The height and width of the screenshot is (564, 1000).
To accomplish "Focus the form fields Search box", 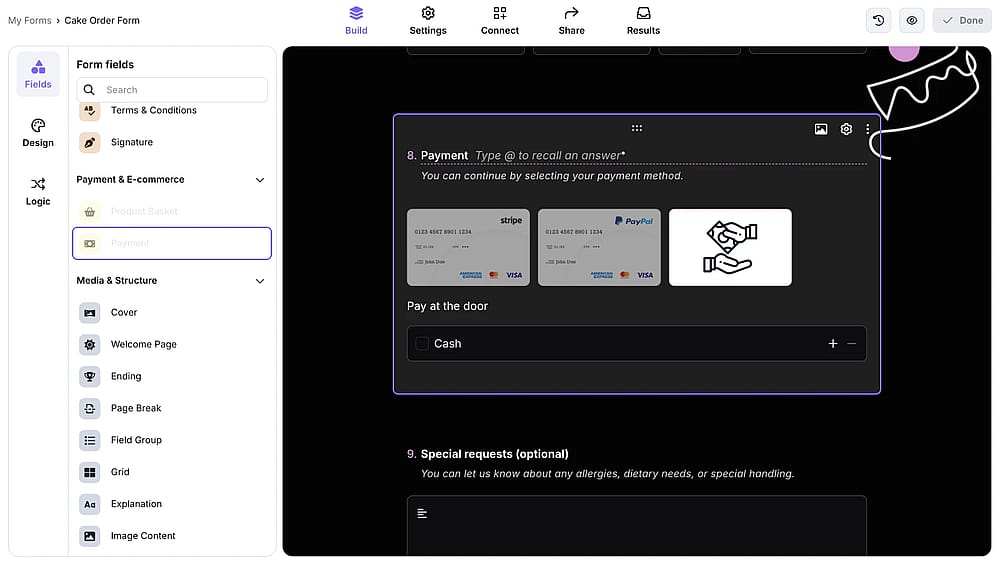I will [x=172, y=90].
